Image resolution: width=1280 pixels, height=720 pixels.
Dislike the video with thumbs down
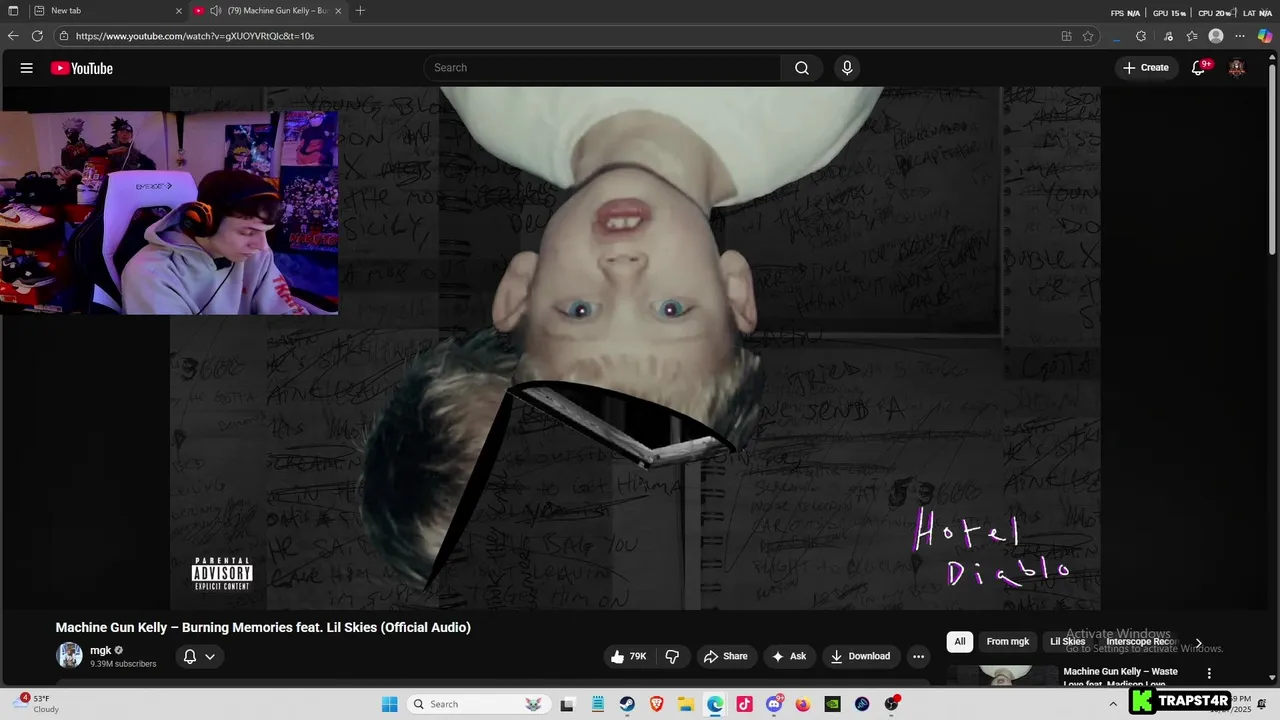coord(672,656)
